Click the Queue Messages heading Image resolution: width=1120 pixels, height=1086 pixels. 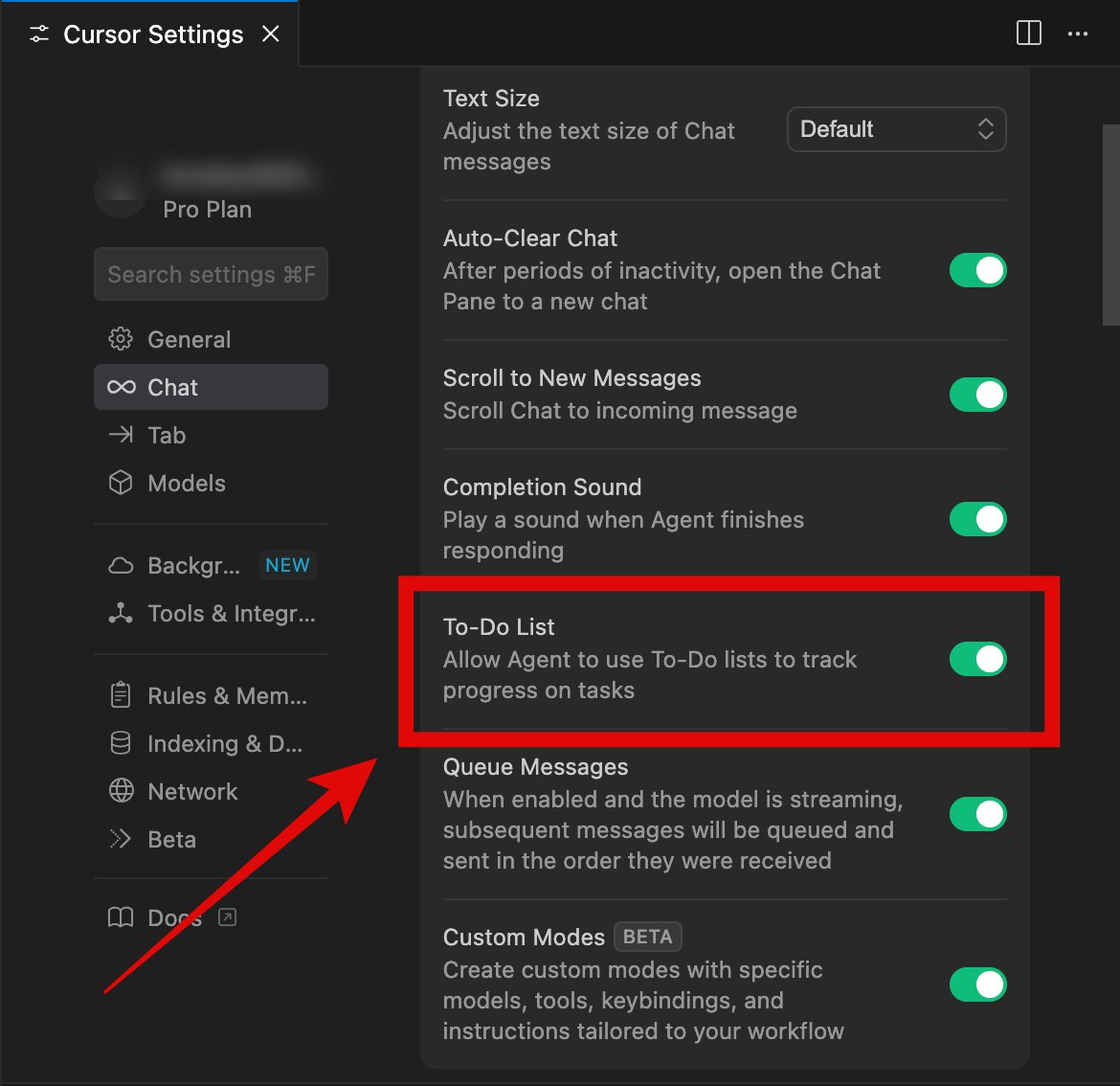[x=536, y=767]
